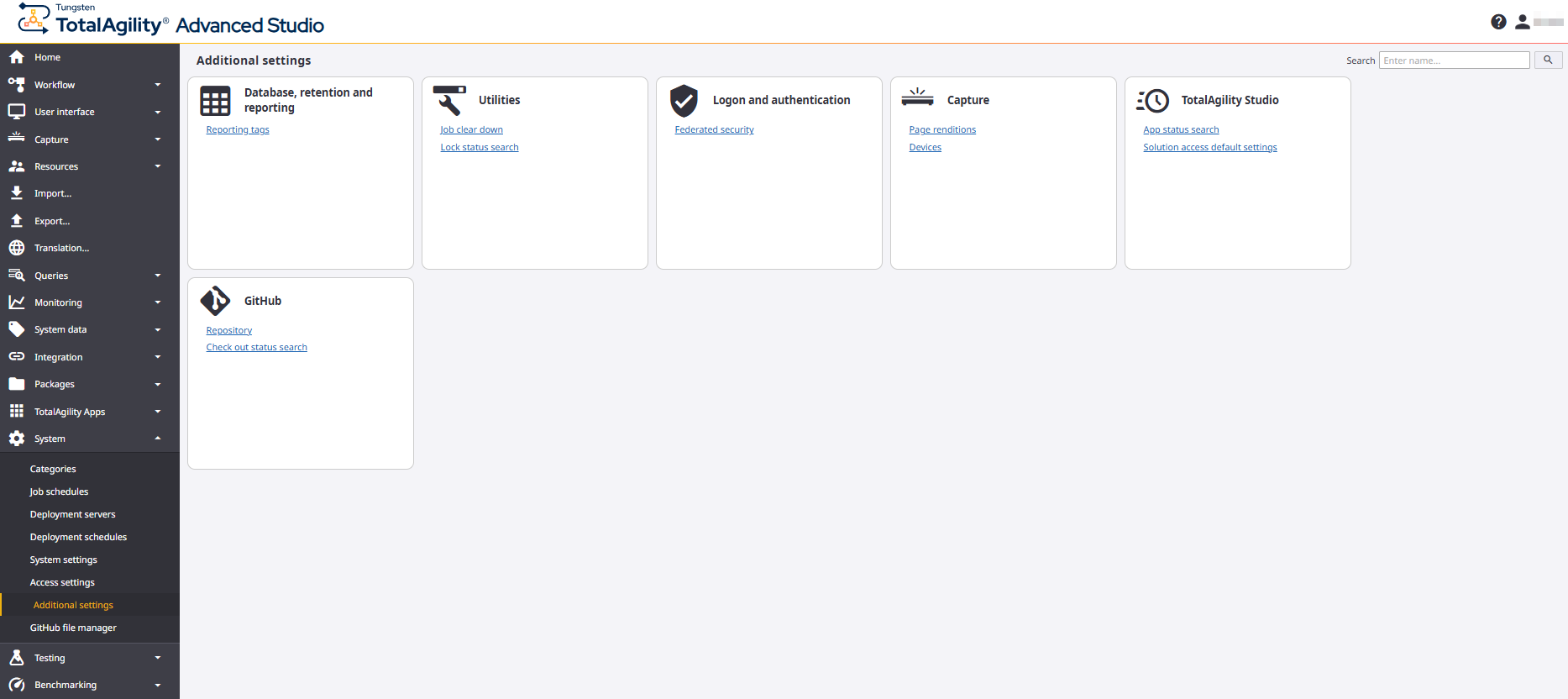This screenshot has height=699, width=1568.
Task: Open the Reporting tags link
Action: tap(238, 129)
